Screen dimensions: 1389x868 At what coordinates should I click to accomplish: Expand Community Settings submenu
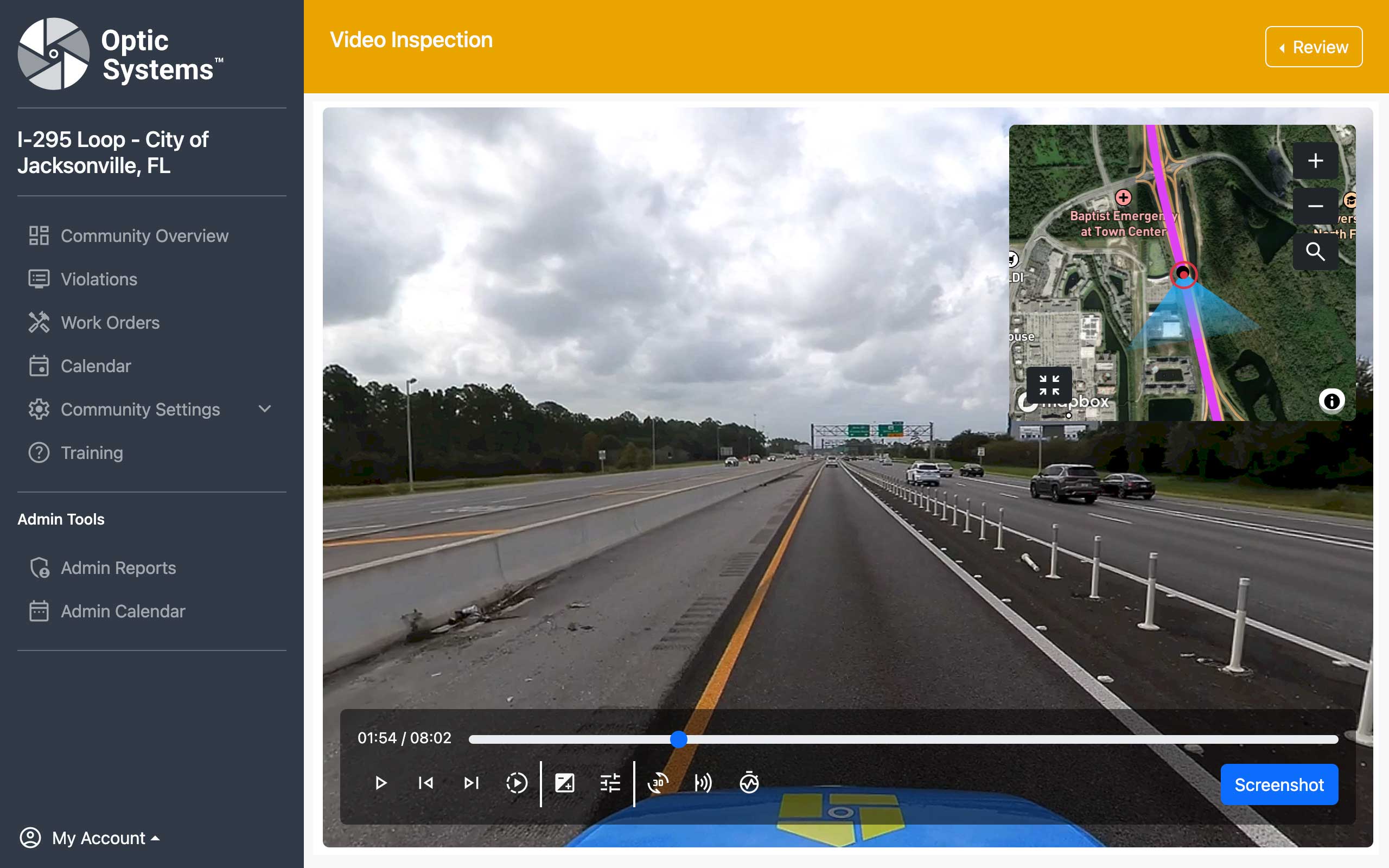[265, 409]
